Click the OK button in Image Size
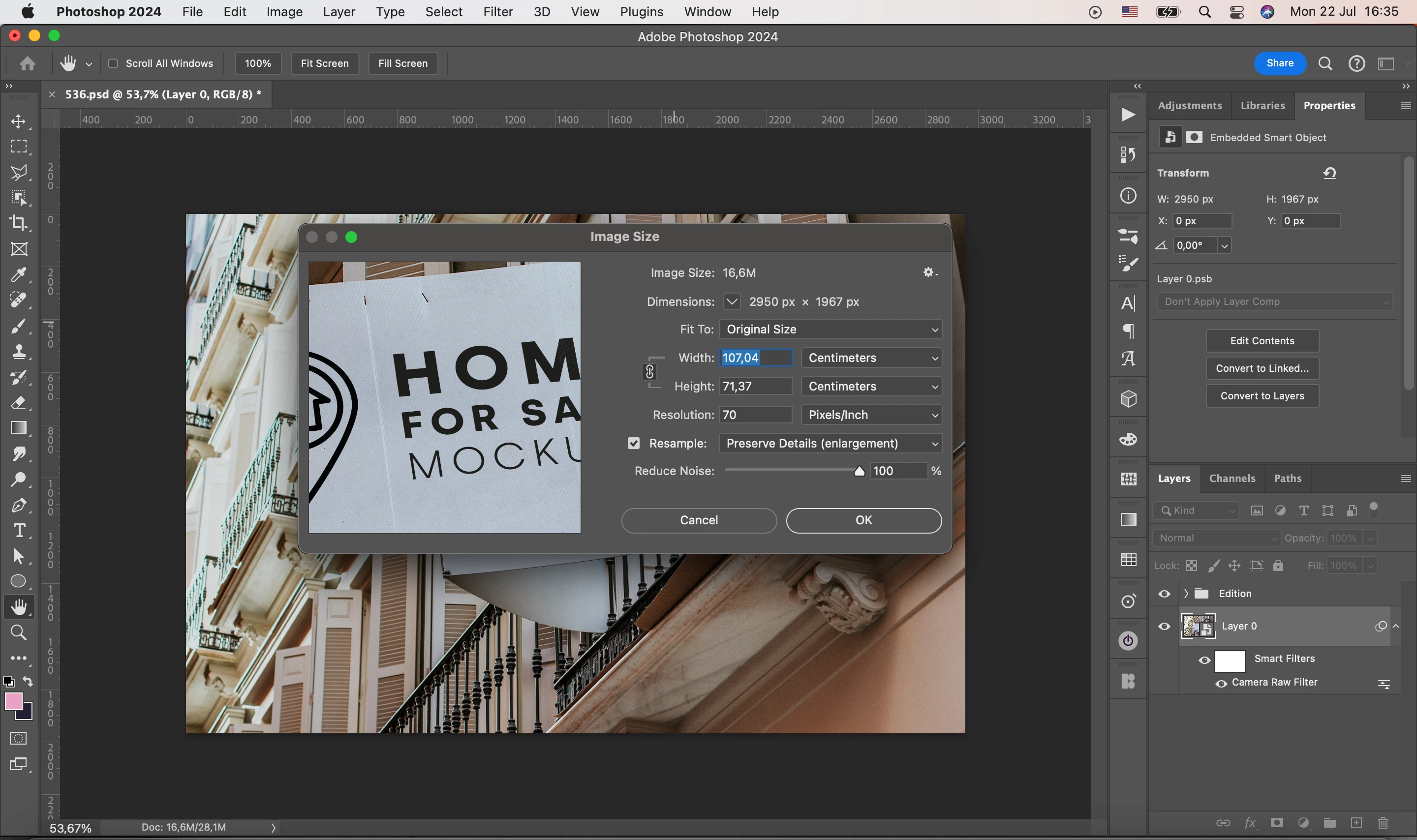This screenshot has height=840, width=1417. point(863,520)
